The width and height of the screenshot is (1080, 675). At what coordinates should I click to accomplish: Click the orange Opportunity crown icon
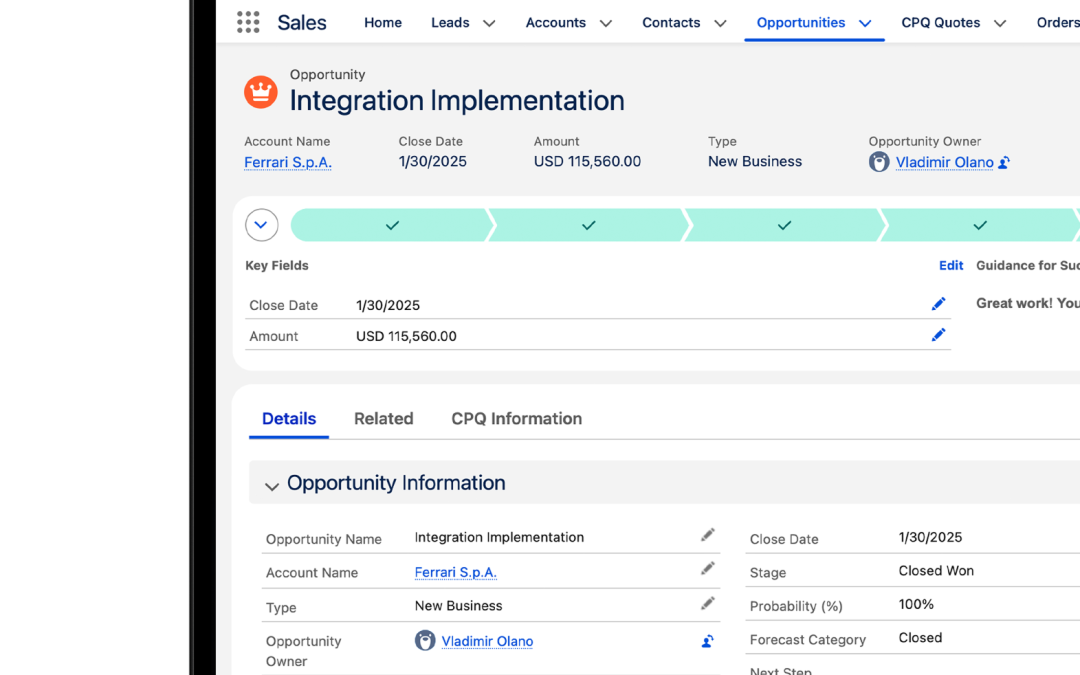click(261, 92)
